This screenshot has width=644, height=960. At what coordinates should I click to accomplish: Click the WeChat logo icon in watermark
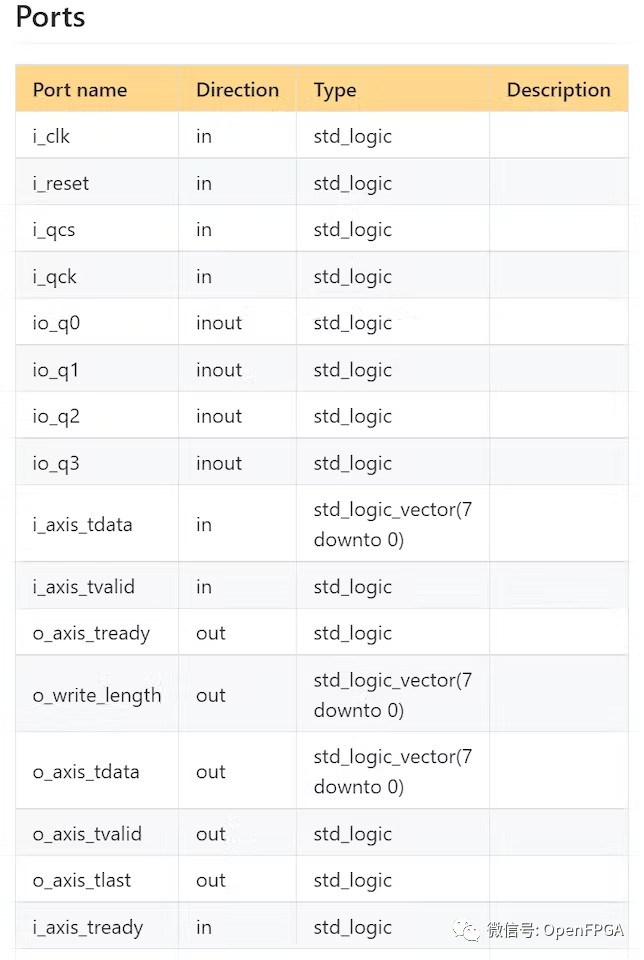pyautogui.click(x=466, y=930)
